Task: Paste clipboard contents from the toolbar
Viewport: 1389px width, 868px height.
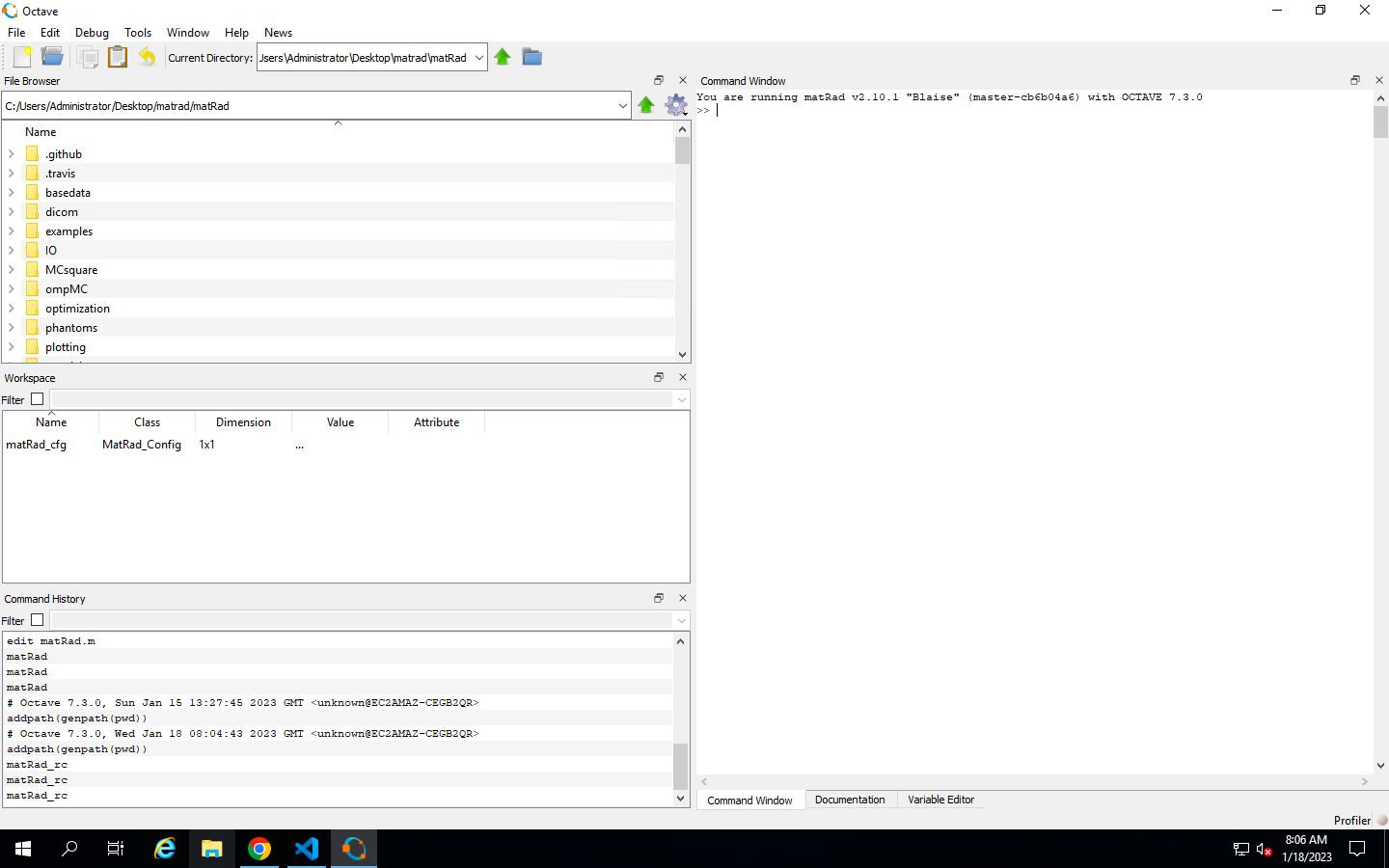Action: (118, 56)
